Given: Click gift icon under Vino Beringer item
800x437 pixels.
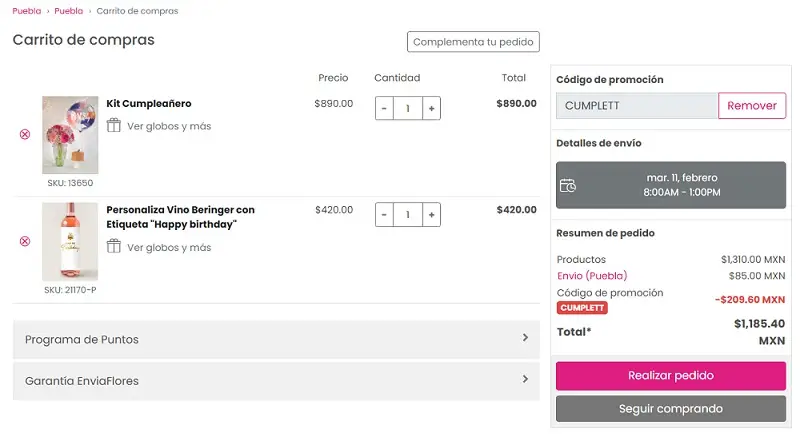Looking at the screenshot, I should point(114,247).
